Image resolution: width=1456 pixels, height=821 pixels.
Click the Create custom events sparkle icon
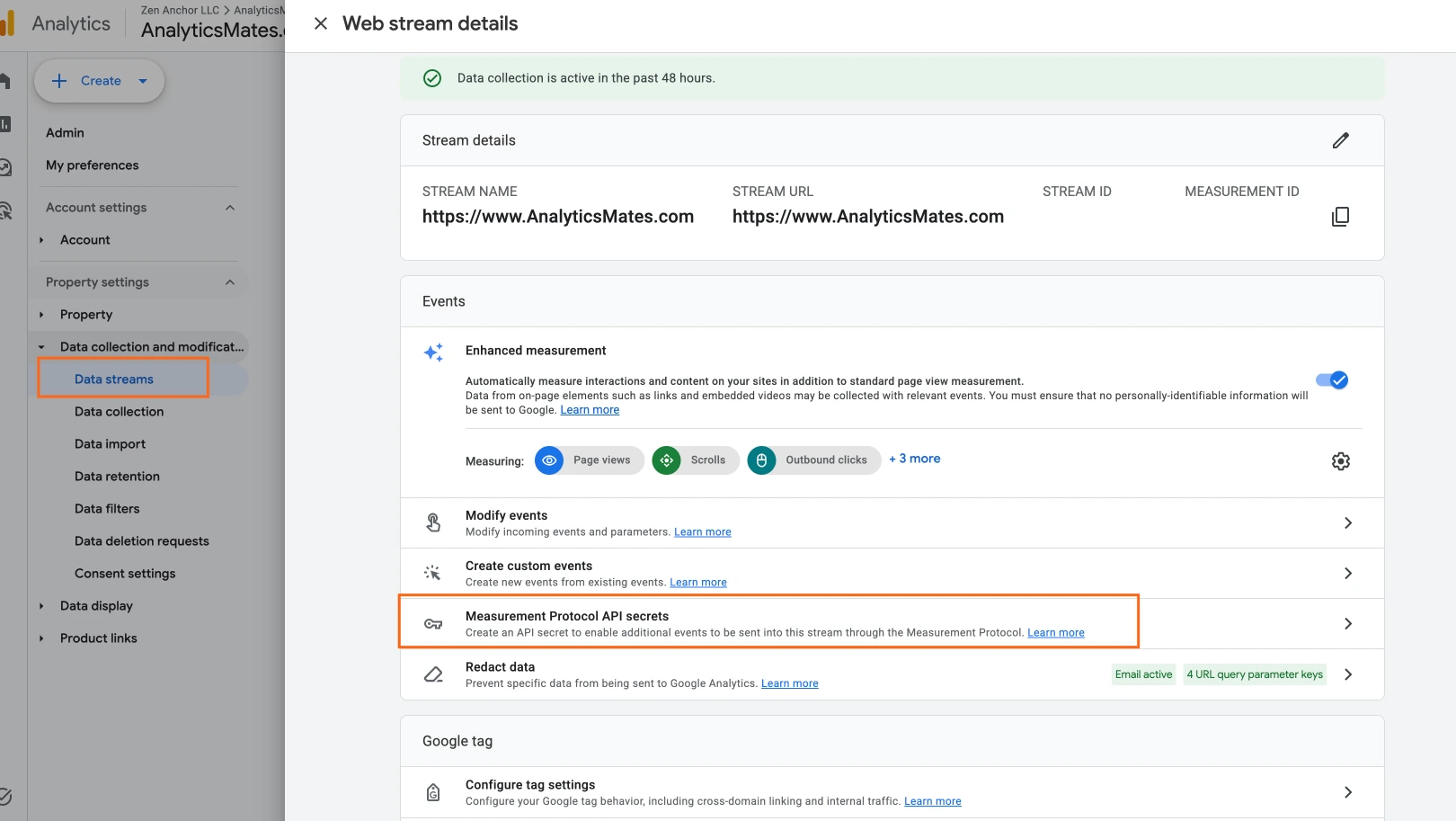click(433, 573)
